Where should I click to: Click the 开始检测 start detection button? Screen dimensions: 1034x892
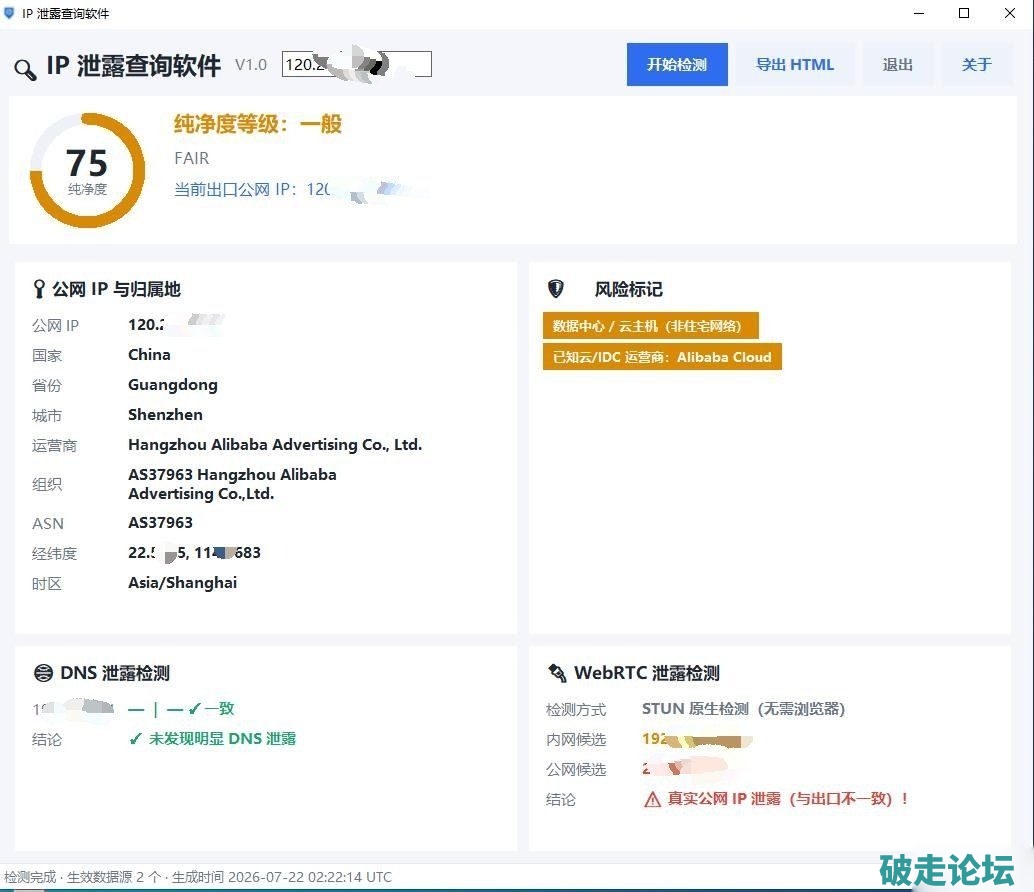click(677, 65)
